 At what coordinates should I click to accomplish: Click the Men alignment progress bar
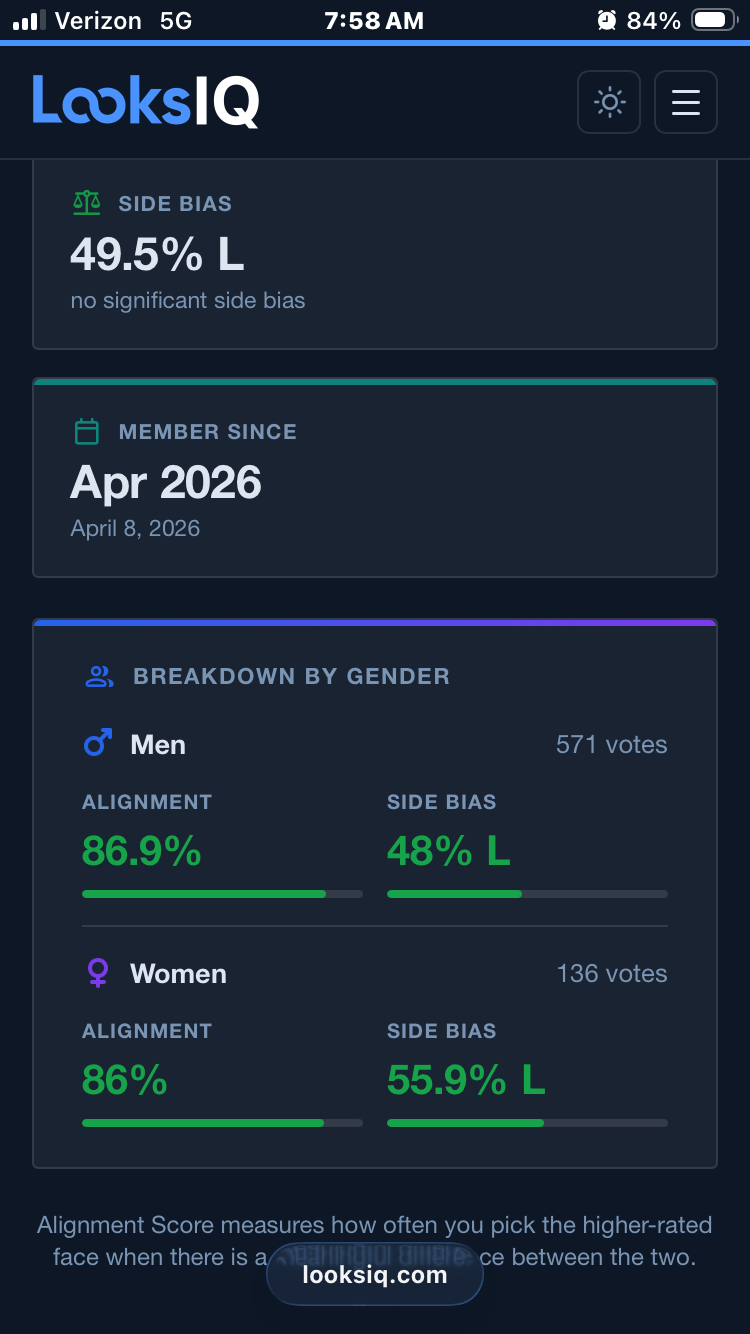[222, 894]
